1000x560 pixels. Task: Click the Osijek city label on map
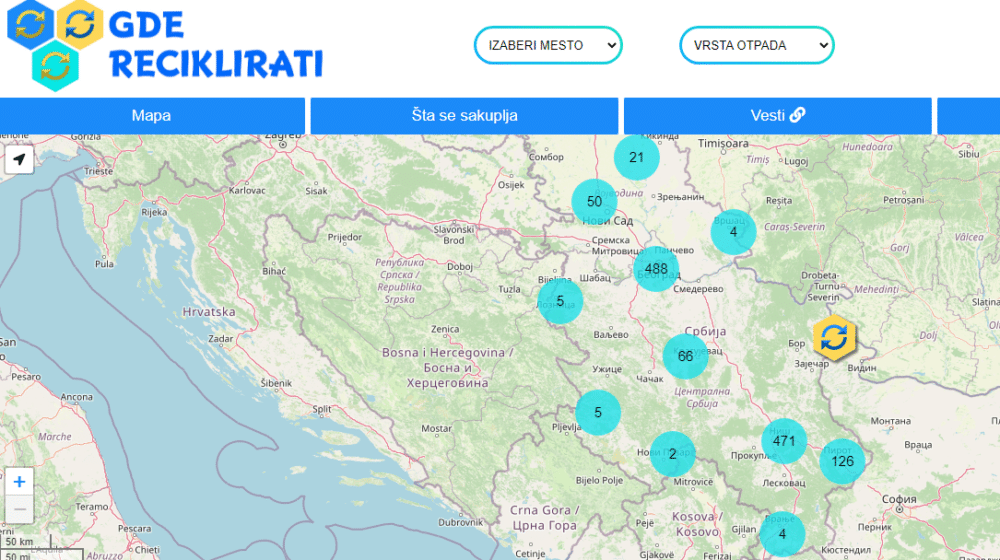pos(511,185)
